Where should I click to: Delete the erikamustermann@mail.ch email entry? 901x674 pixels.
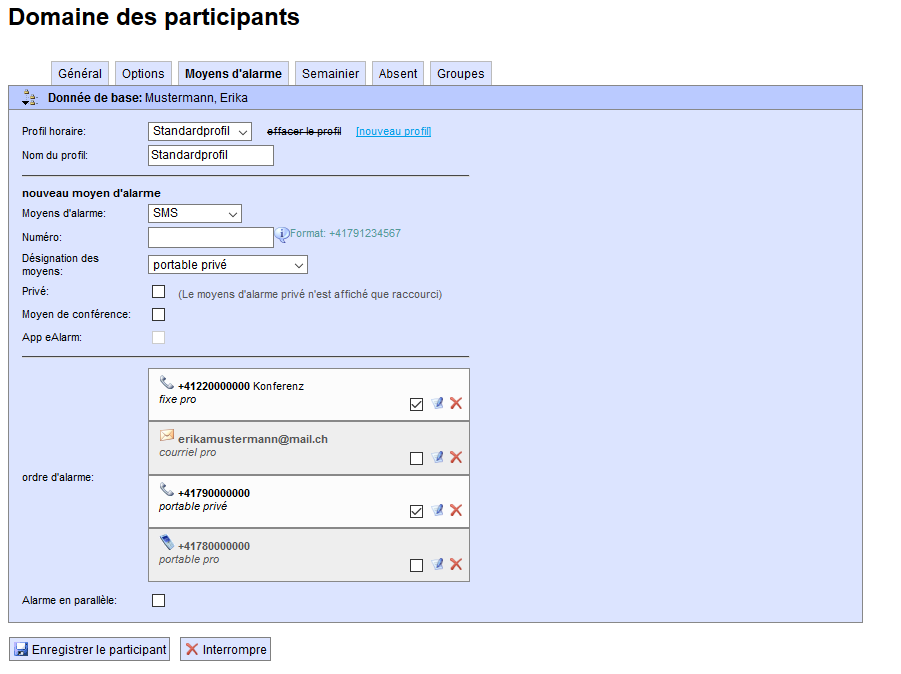[x=456, y=457]
